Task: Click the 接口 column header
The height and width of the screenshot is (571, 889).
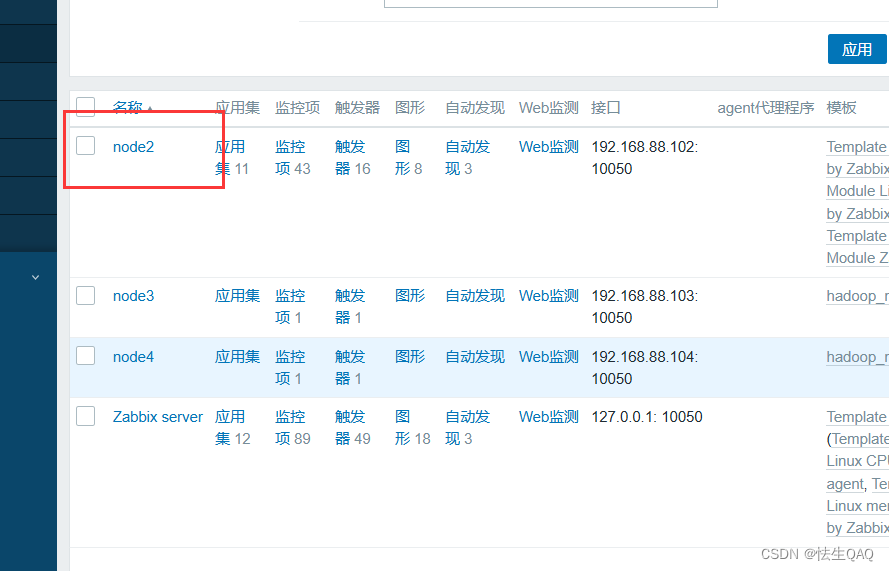Action: (x=606, y=108)
